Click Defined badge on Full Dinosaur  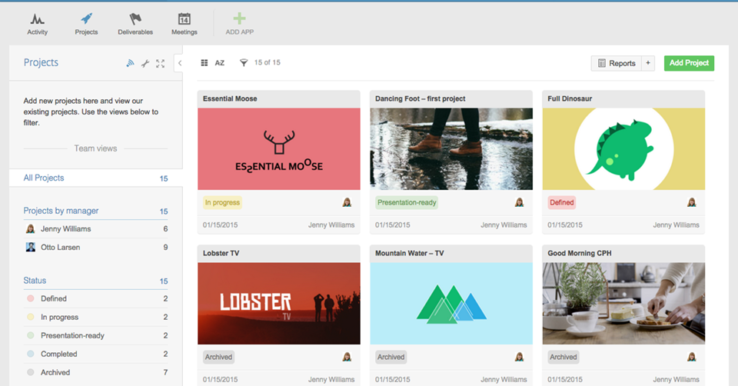point(562,202)
